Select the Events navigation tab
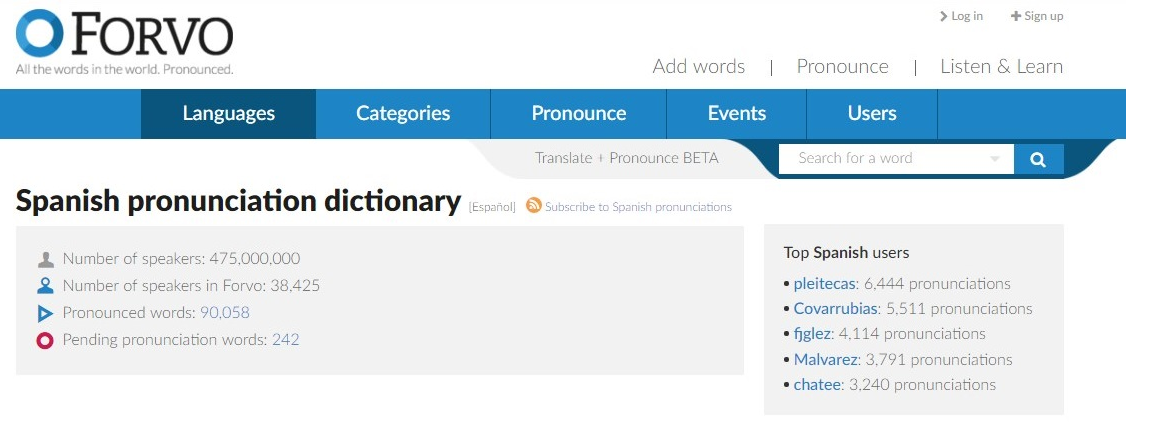 [x=736, y=114]
